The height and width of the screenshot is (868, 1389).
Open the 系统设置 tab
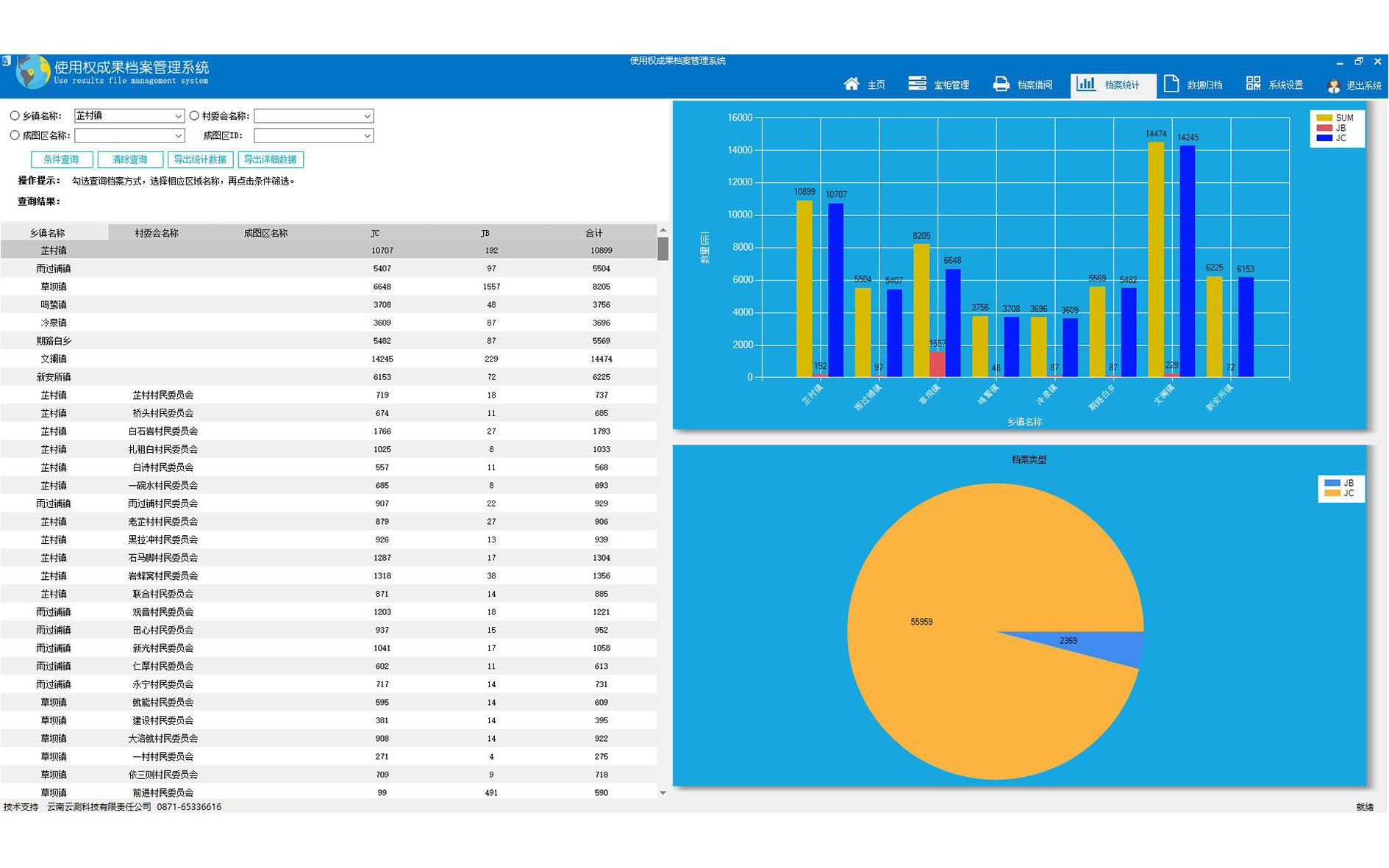point(1275,85)
